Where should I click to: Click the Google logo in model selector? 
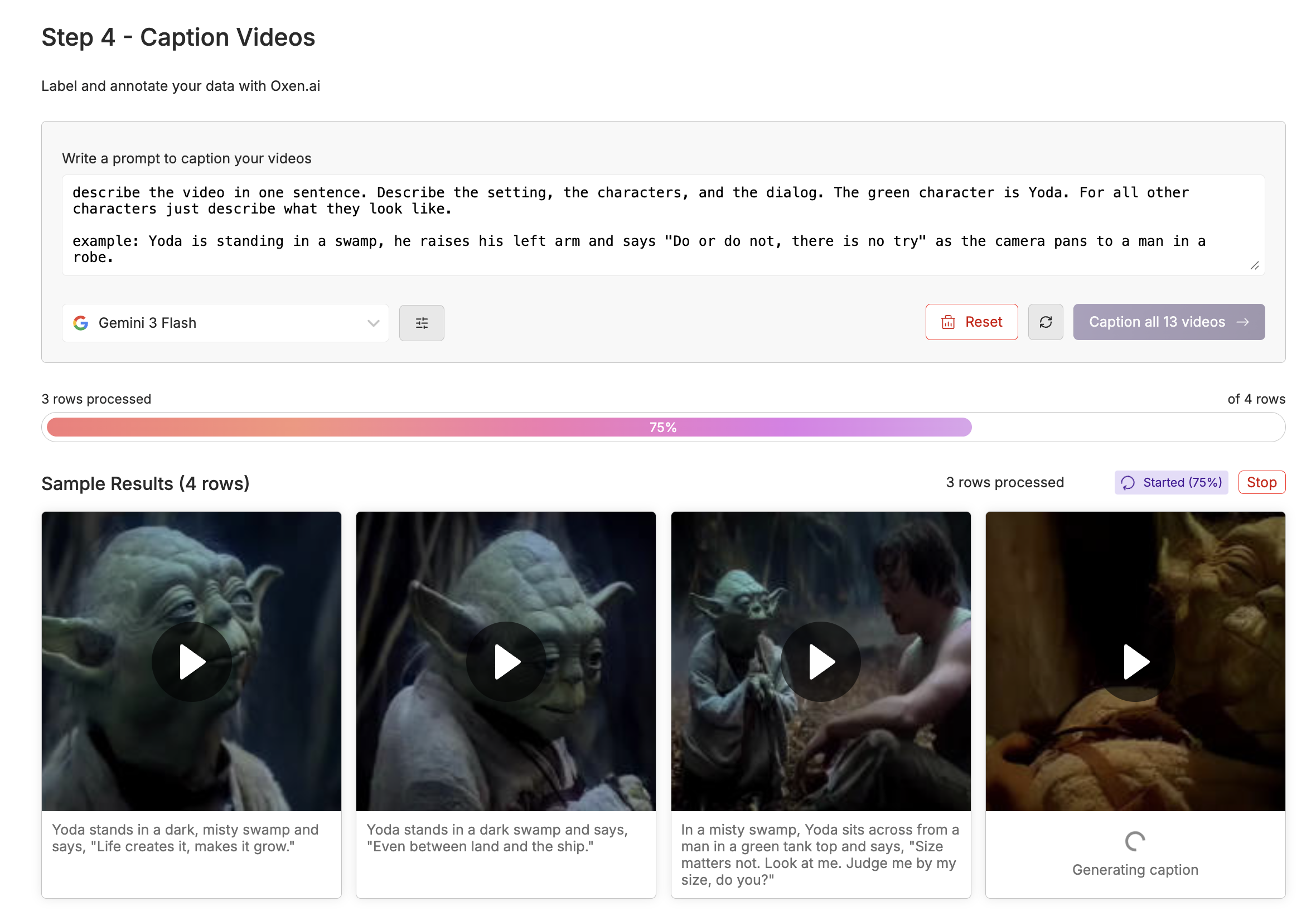(x=81, y=323)
